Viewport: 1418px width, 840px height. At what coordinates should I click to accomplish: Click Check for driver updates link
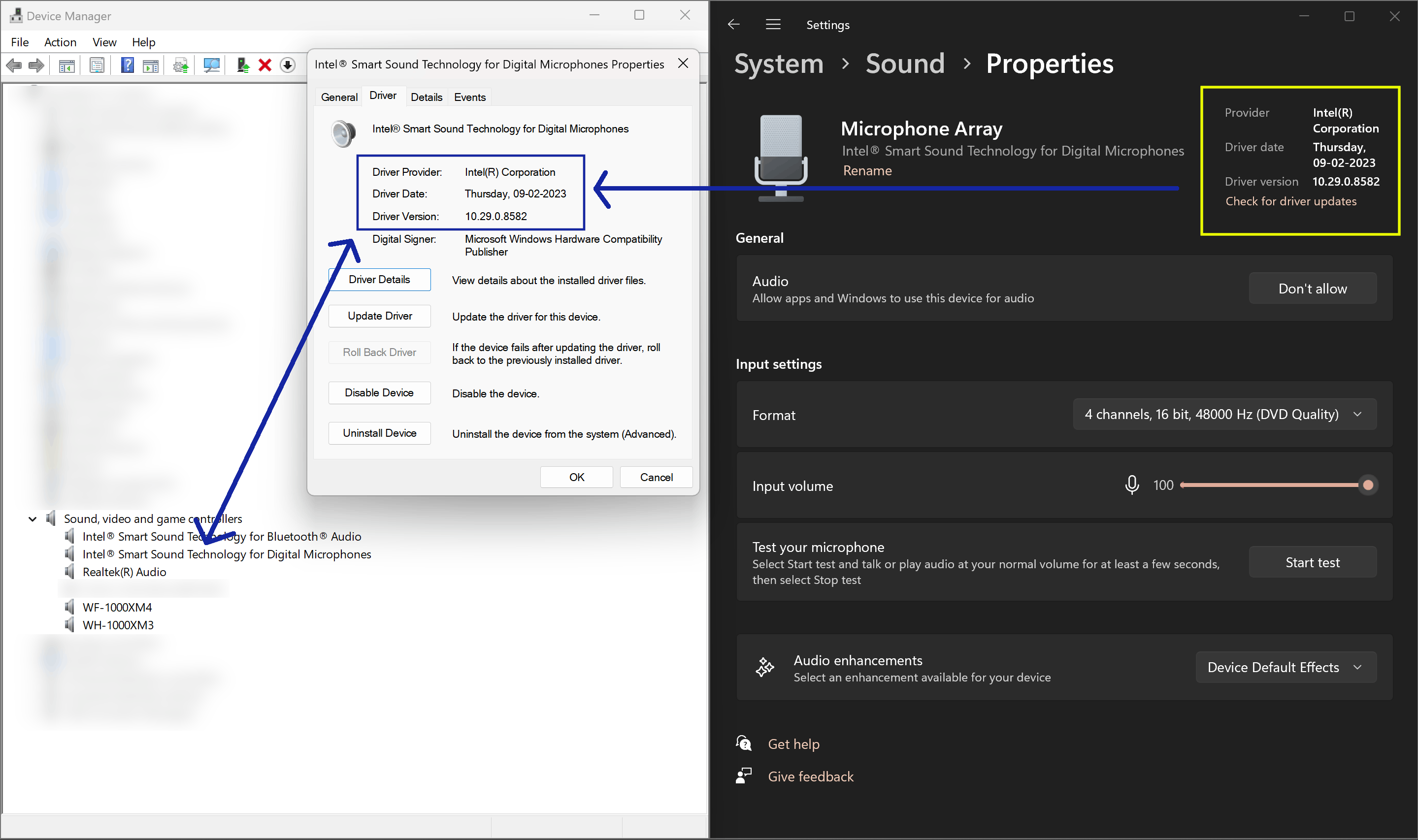pos(1290,201)
